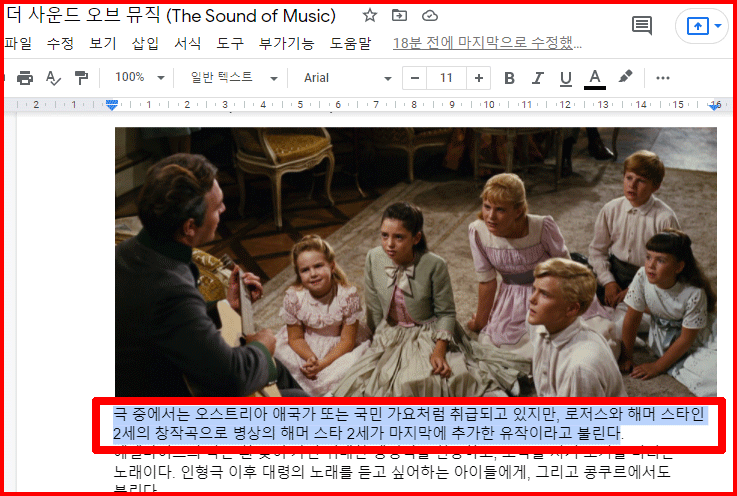The width and height of the screenshot is (737, 496).
Task: Open the '18분 전에 마지막으로 수정했…' history link
Action: 487,44
